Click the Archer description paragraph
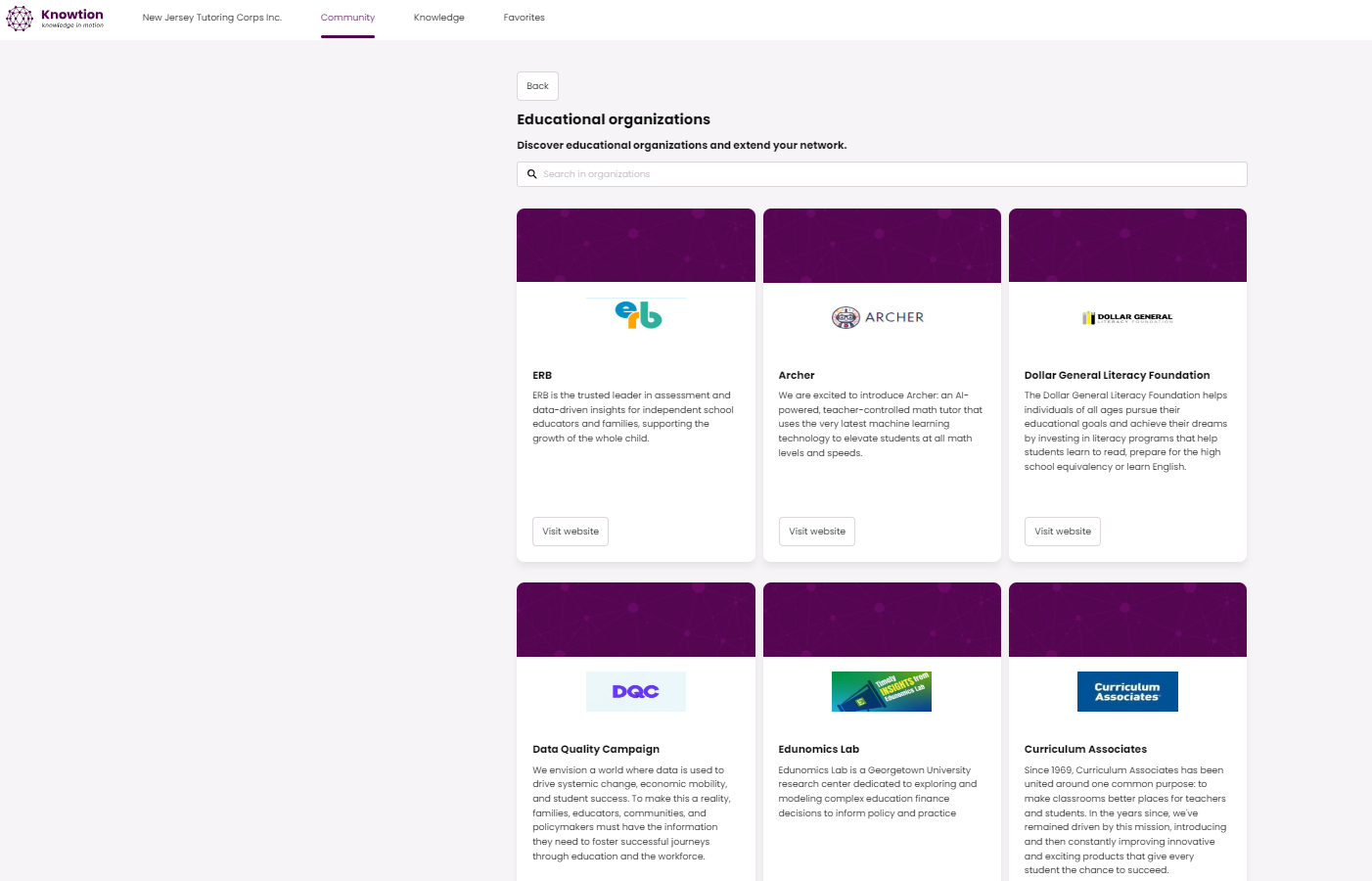The image size is (1372, 881). pos(881,424)
